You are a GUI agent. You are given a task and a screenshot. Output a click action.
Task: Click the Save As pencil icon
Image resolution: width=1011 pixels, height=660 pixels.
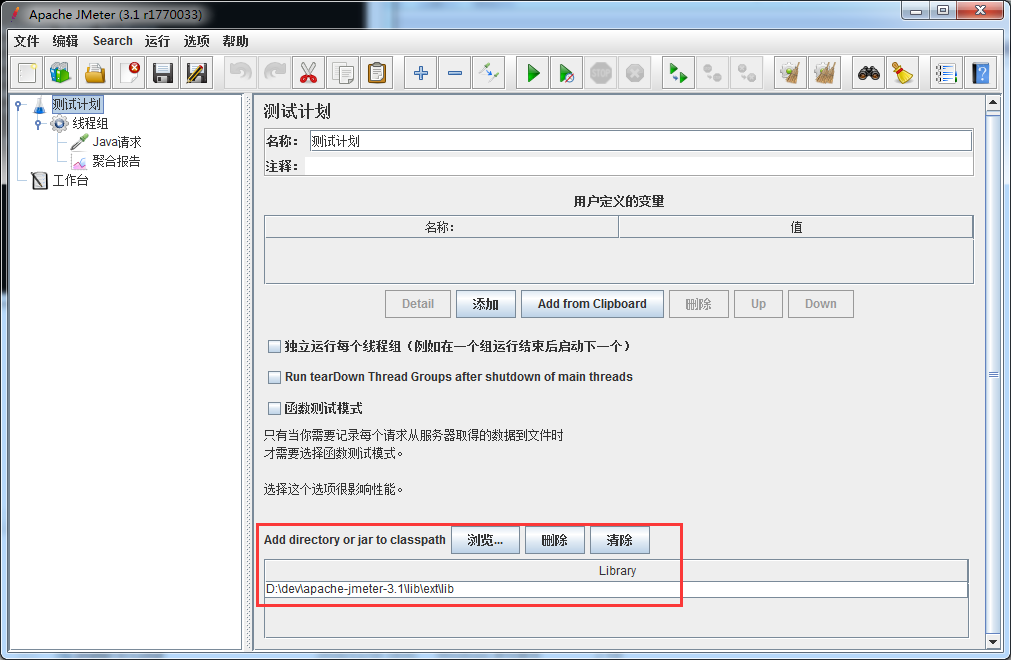(197, 73)
